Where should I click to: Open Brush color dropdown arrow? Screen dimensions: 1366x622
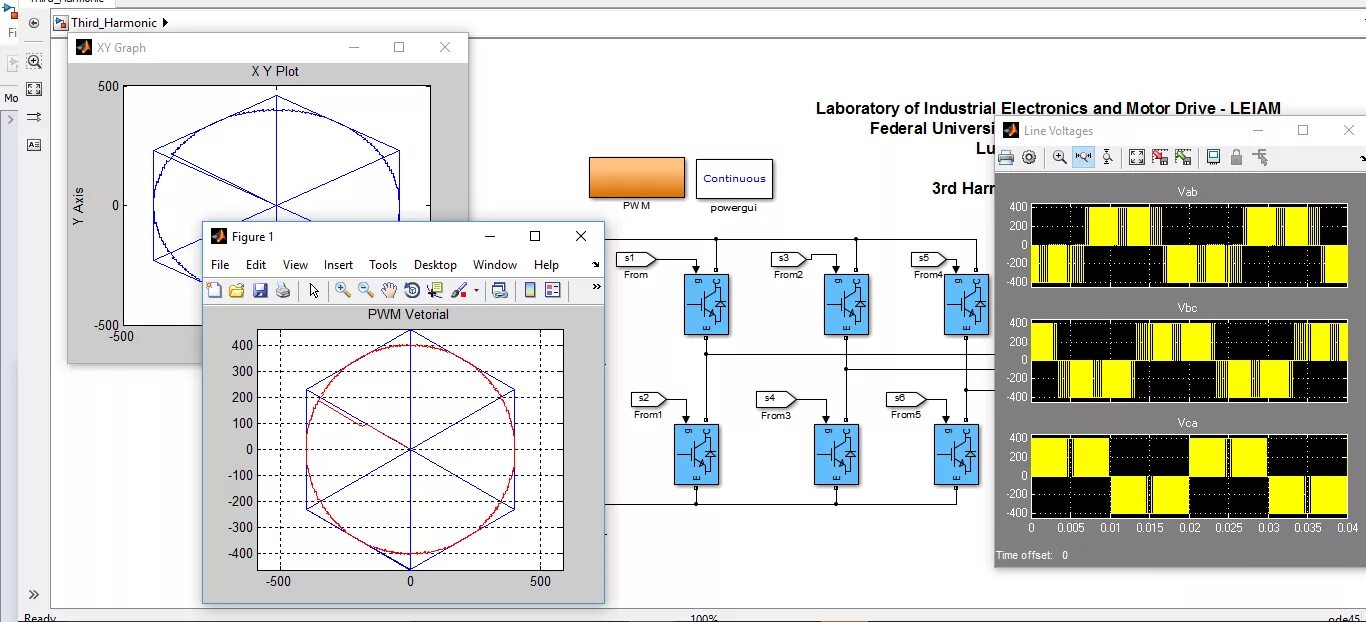476,291
